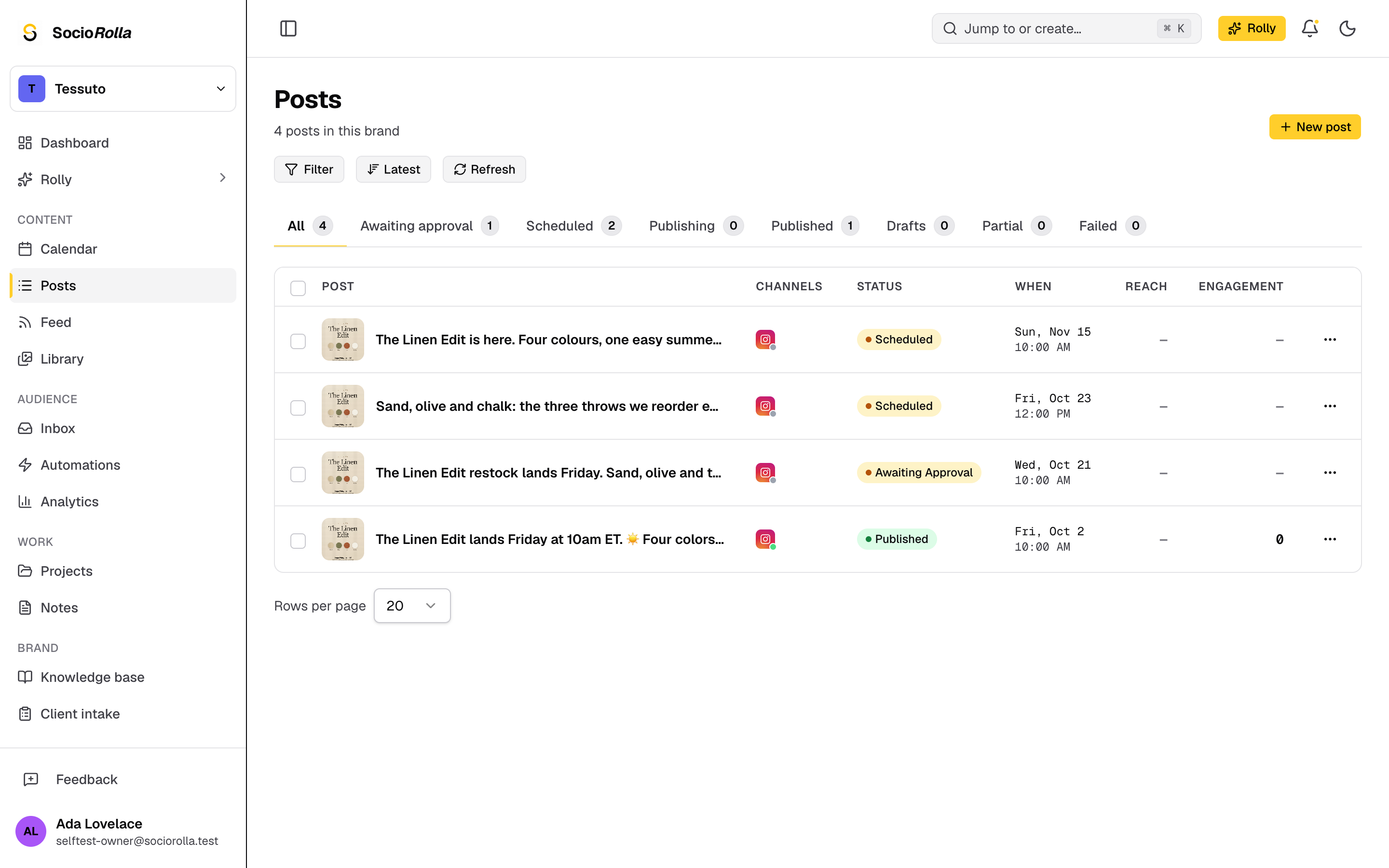Select the 'lands Friday at 10am ET' post checkbox
This screenshot has height=868, width=1389.
click(298, 541)
